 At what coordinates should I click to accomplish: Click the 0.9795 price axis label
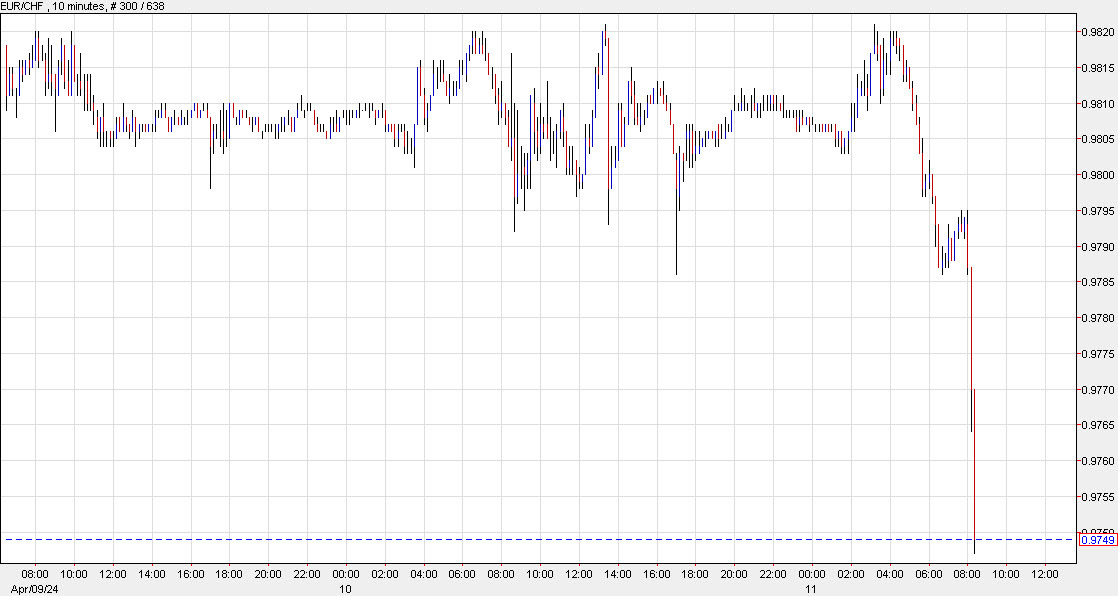(x=1098, y=211)
